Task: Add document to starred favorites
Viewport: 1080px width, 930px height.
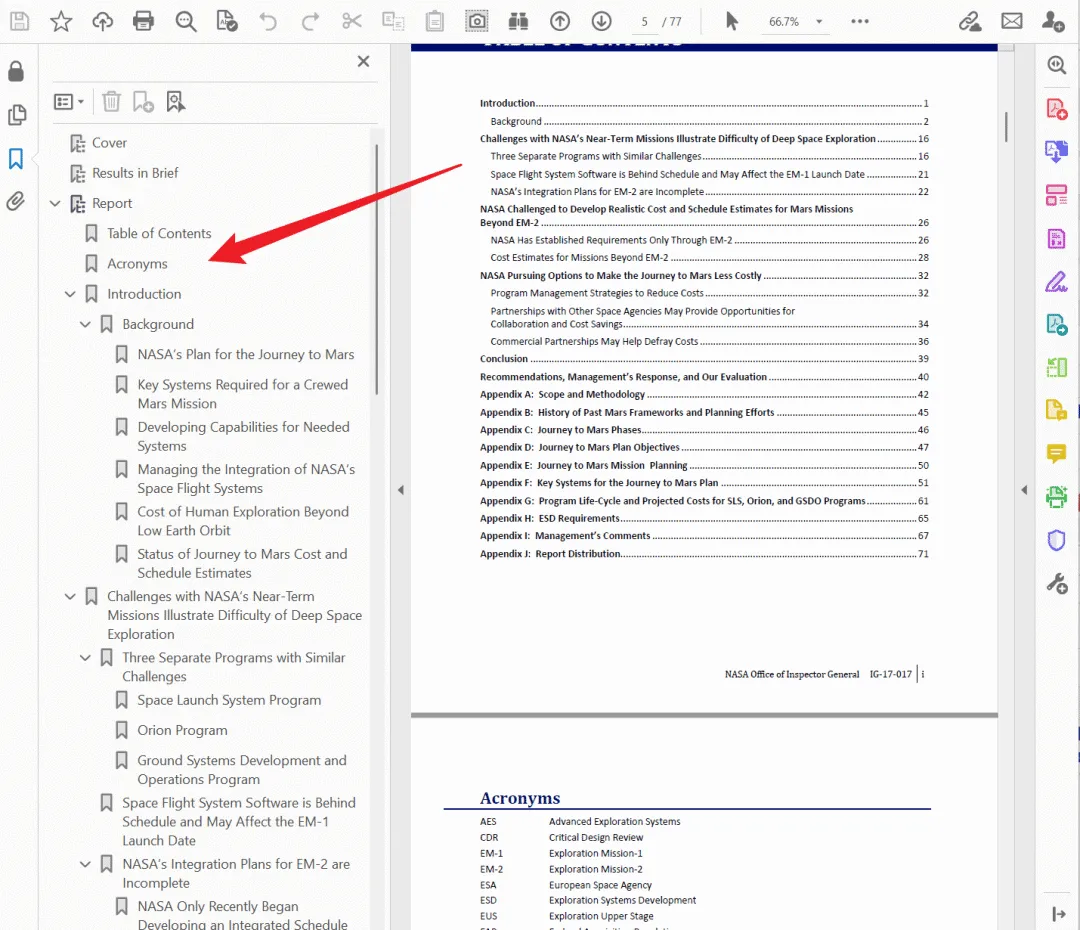Action: (x=61, y=21)
